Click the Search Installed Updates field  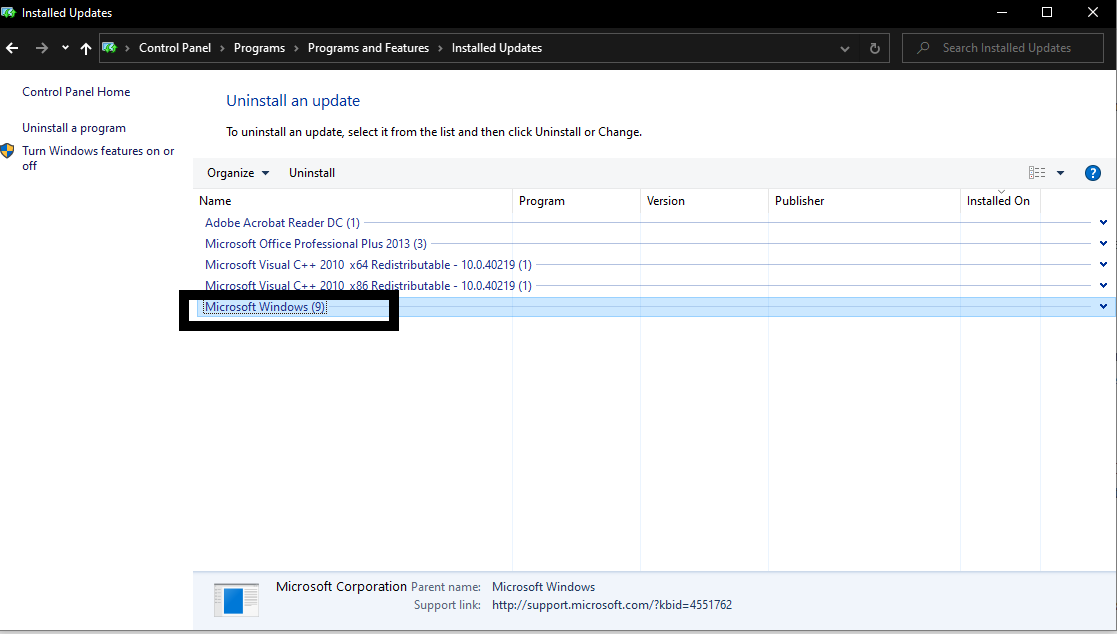pos(1002,48)
